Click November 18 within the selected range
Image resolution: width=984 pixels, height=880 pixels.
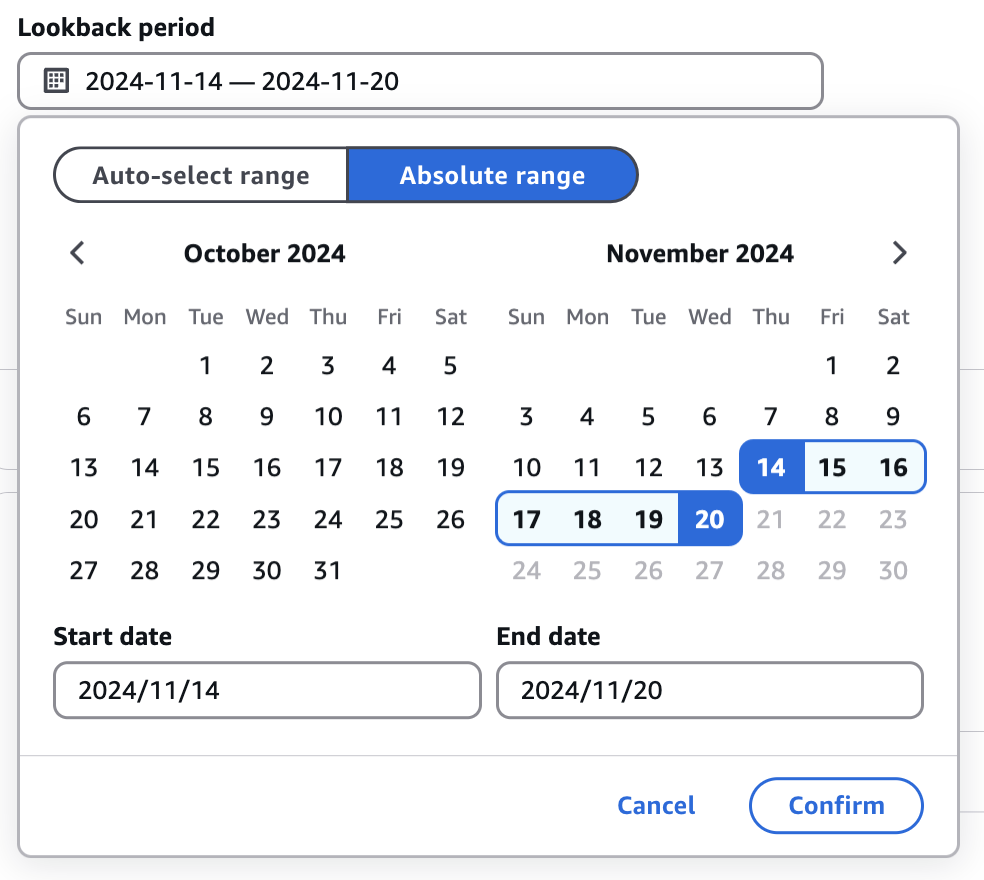tap(587, 519)
